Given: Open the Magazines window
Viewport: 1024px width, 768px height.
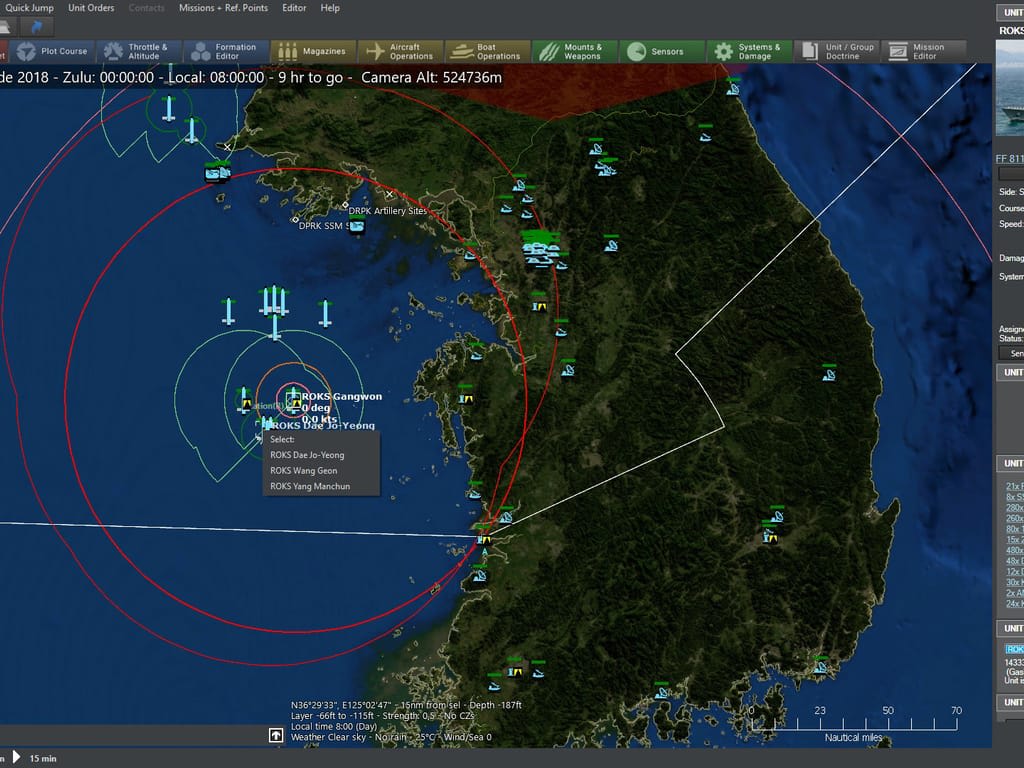Looking at the screenshot, I should pos(313,52).
